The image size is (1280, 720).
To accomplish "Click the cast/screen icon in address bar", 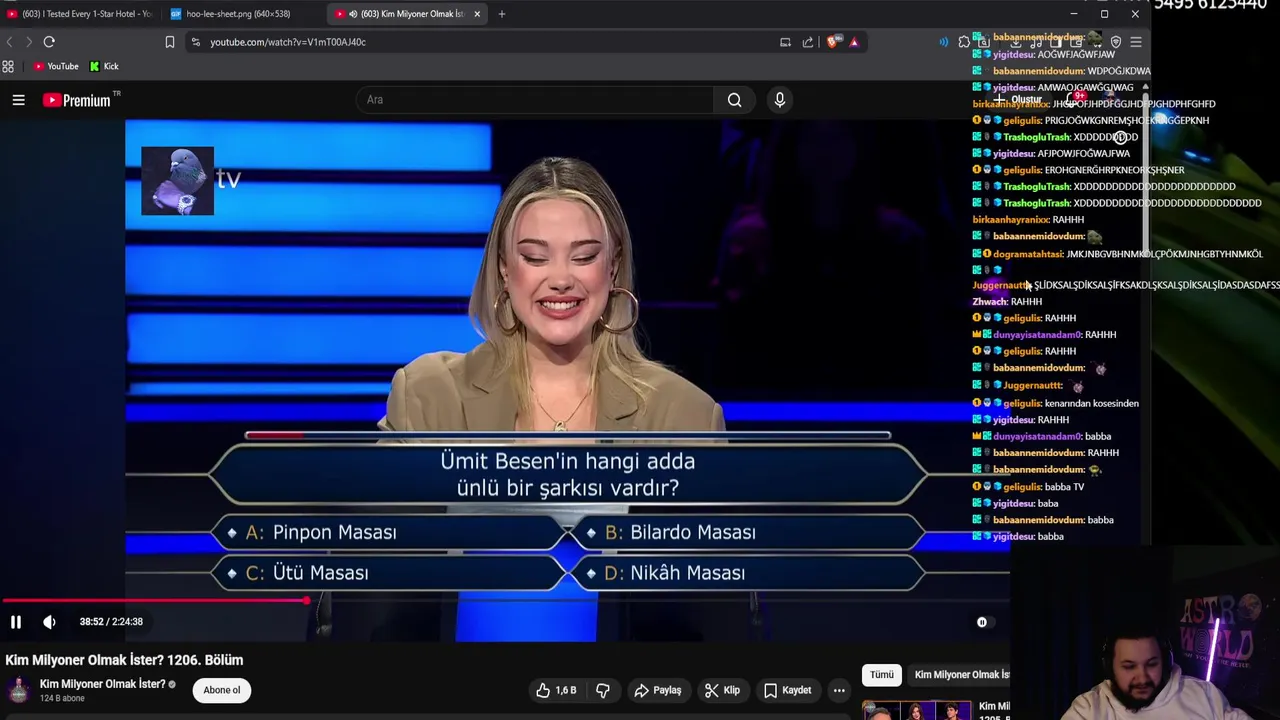I will (x=785, y=42).
